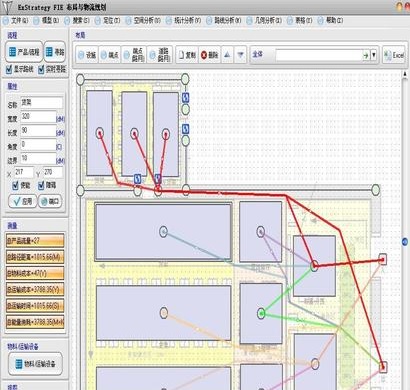Click the X coordinate field showing 217
Image resolution: width=410 pixels, height=390 pixels.
pyautogui.click(x=23, y=172)
